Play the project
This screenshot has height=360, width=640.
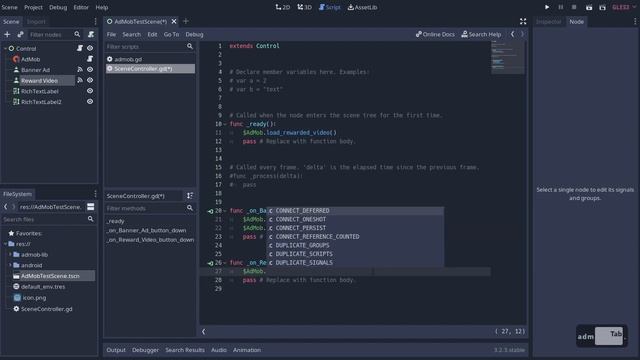[547, 7]
